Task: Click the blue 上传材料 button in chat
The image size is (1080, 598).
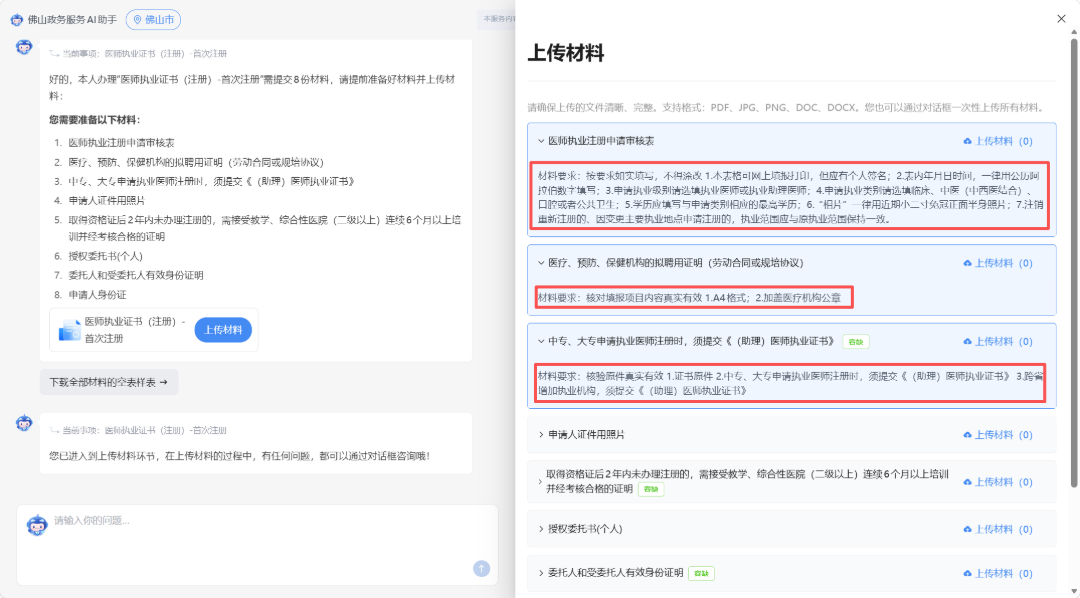Action: [222, 330]
